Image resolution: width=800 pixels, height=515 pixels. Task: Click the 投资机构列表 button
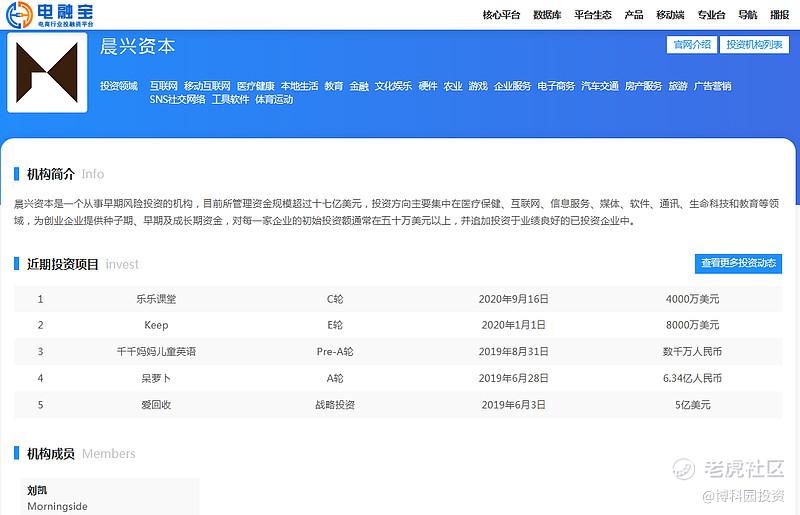click(x=754, y=44)
